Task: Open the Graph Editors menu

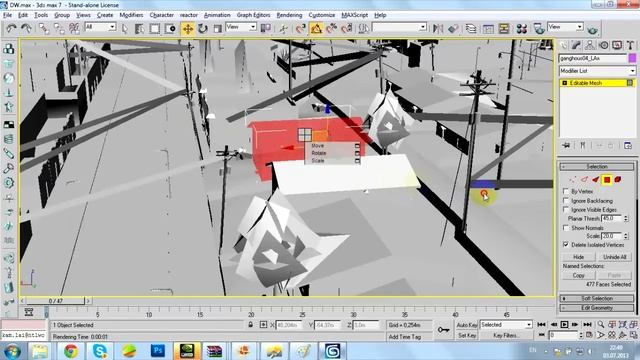Action: [253, 15]
